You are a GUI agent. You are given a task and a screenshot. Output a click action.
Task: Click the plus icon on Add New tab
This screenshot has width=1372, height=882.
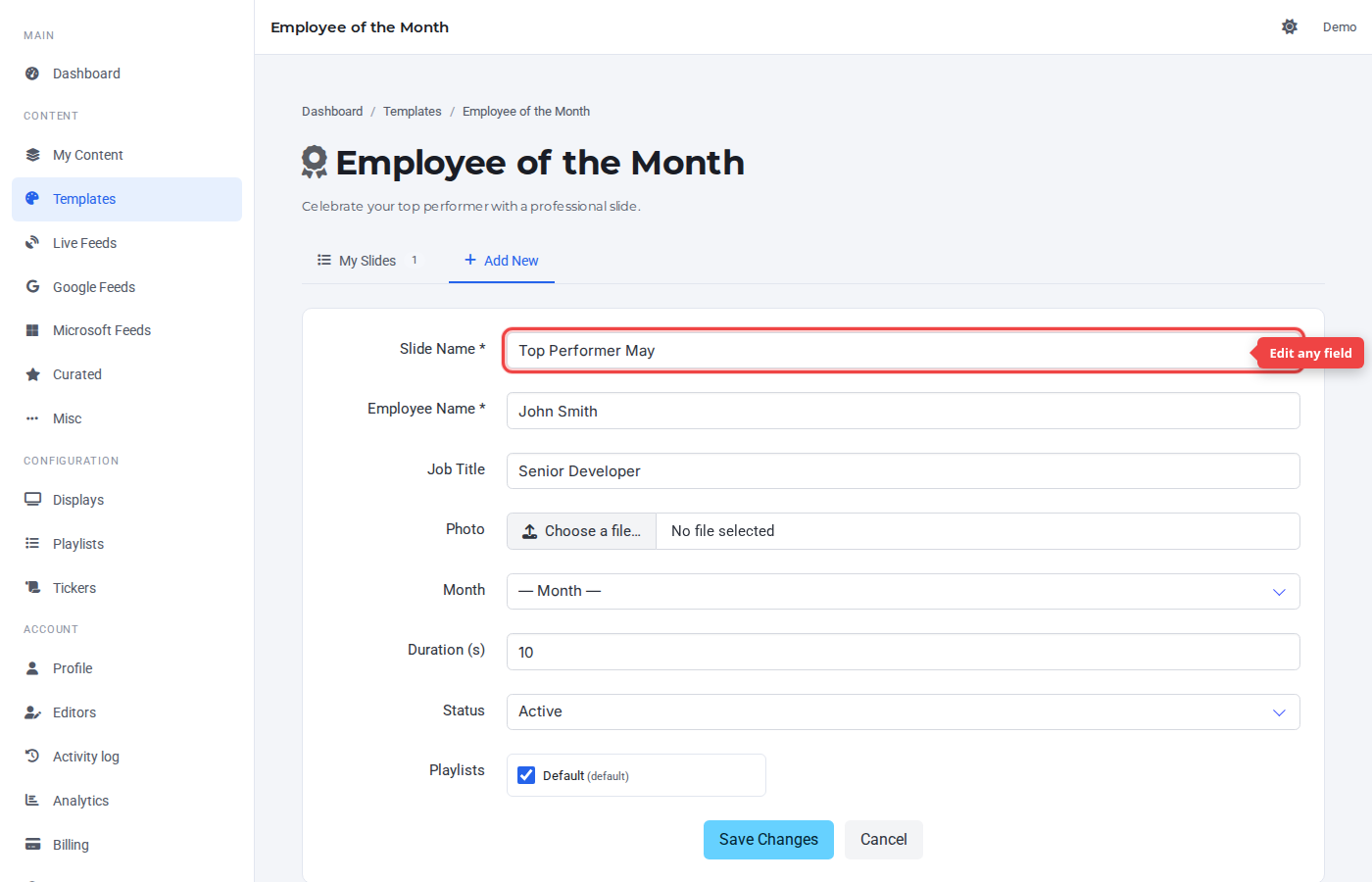(x=470, y=260)
